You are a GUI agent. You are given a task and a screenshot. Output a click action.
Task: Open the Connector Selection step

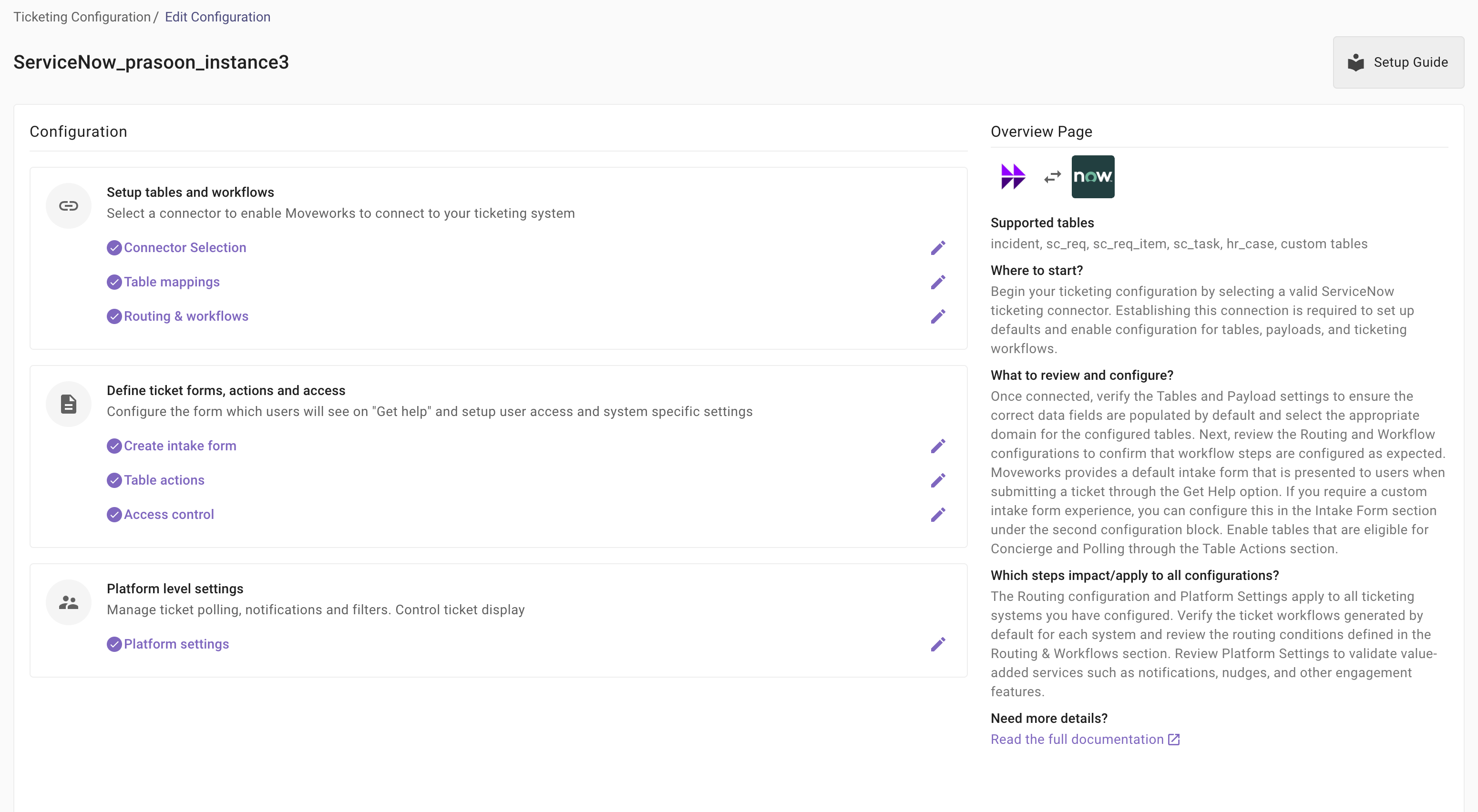click(x=185, y=248)
